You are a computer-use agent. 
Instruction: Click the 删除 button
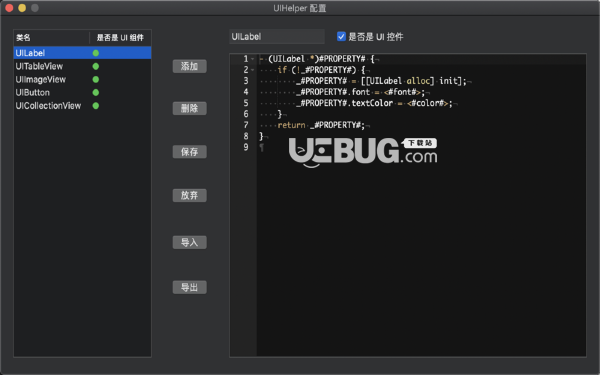[189, 108]
